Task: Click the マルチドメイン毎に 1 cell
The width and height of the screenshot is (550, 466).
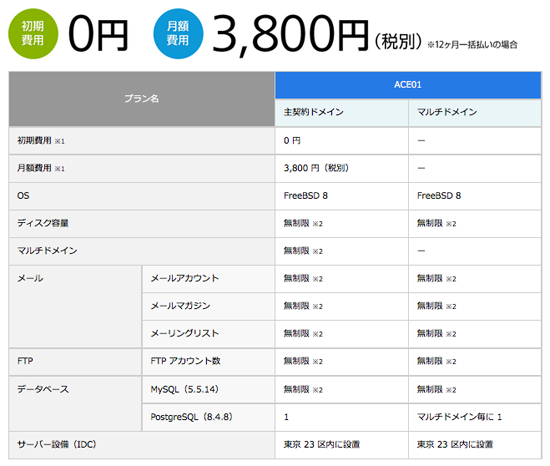Action: tap(459, 417)
